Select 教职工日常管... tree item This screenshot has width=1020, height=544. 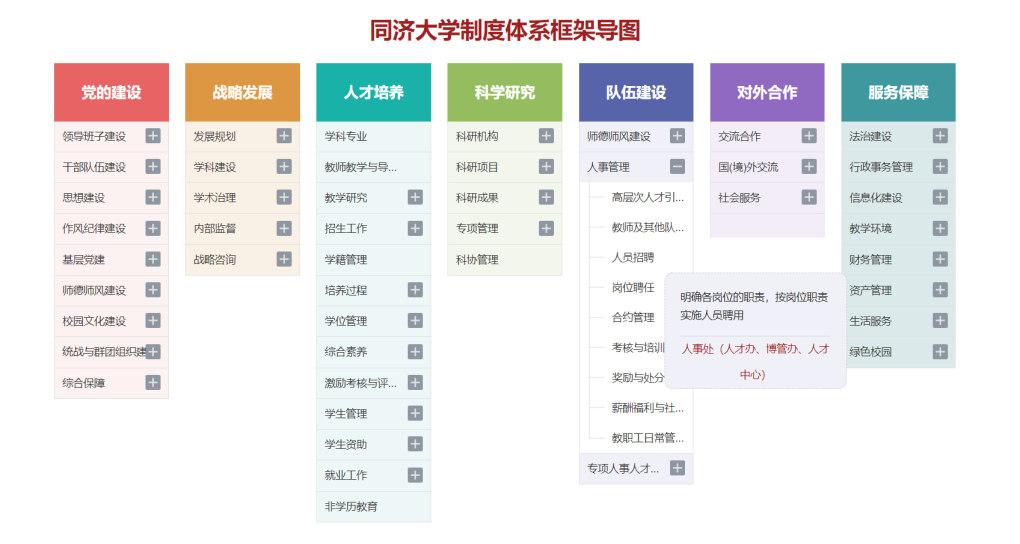point(648,438)
